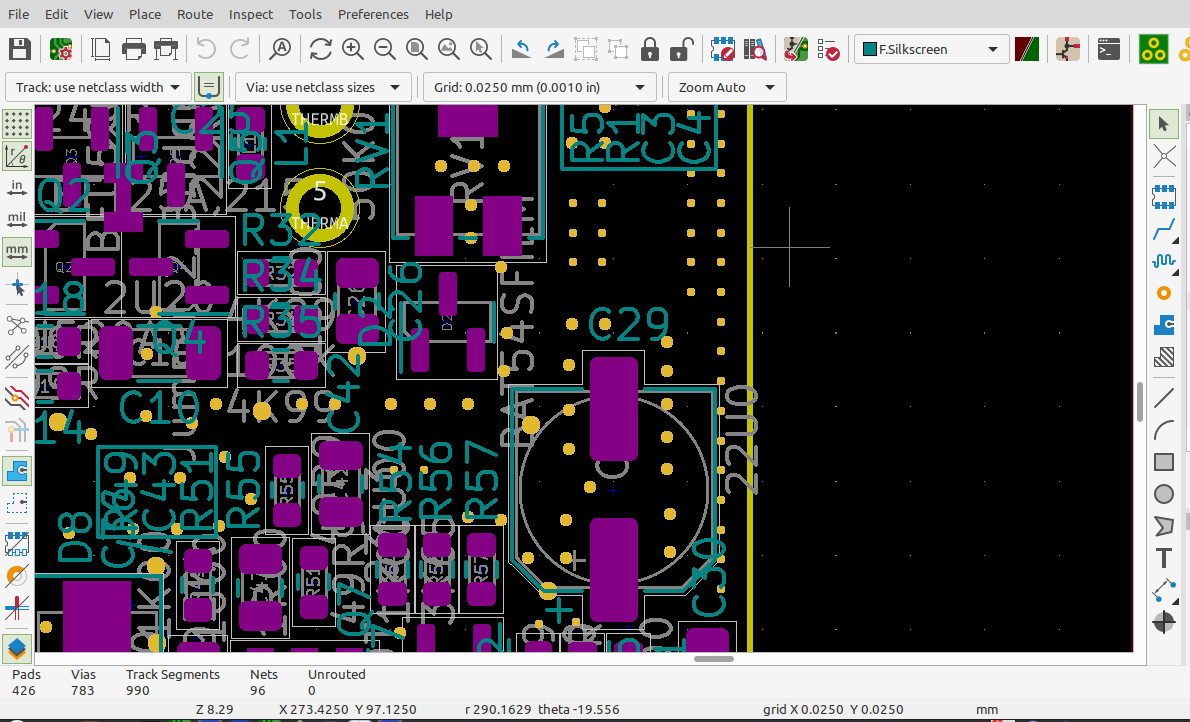Click the Plot printer icon

pyautogui.click(x=166, y=49)
